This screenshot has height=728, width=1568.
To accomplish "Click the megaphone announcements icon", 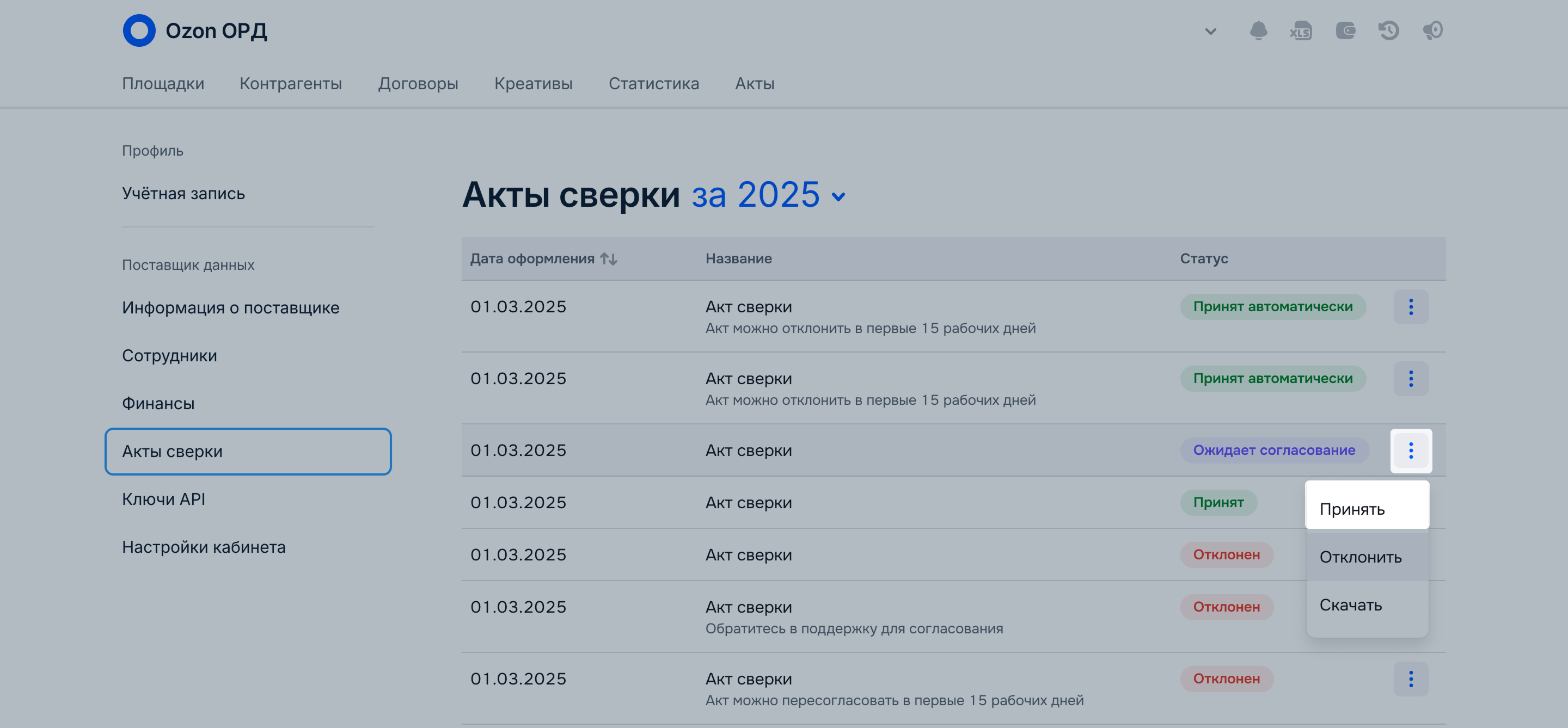I will [1432, 30].
